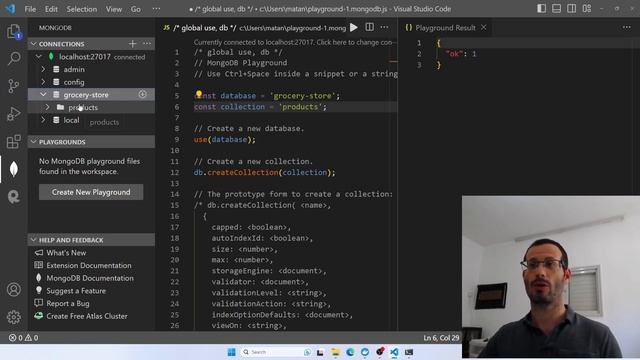
Task: Collapse the grocery-store database
Action: point(43,94)
